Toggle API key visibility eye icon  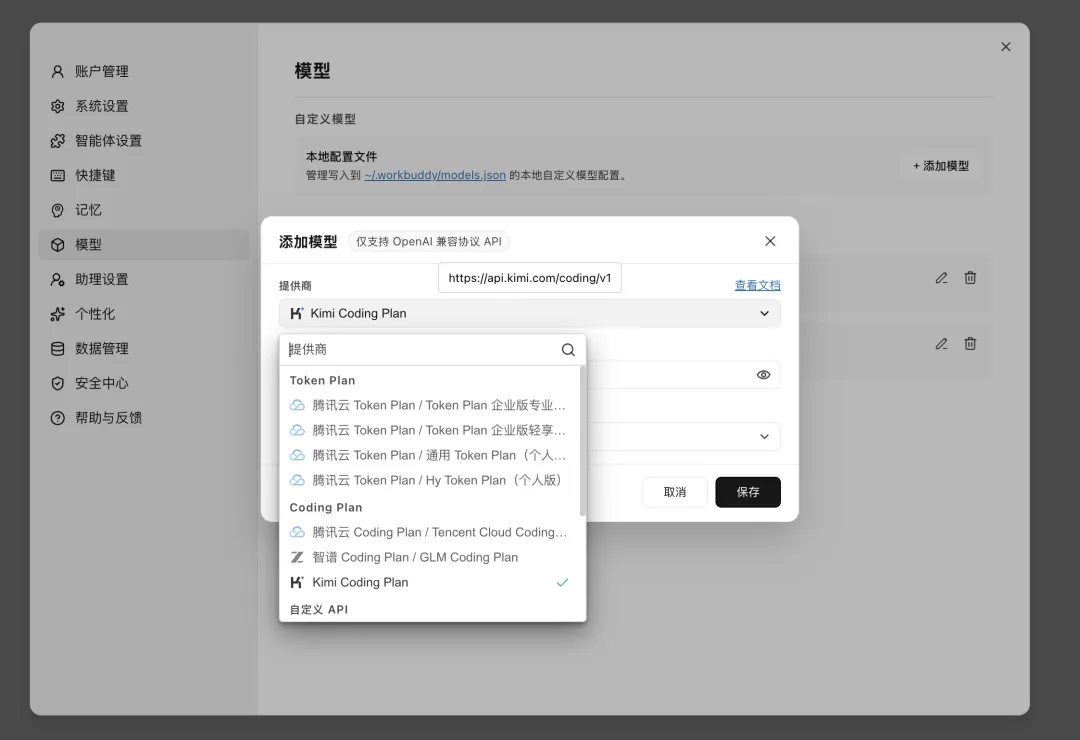(x=763, y=375)
